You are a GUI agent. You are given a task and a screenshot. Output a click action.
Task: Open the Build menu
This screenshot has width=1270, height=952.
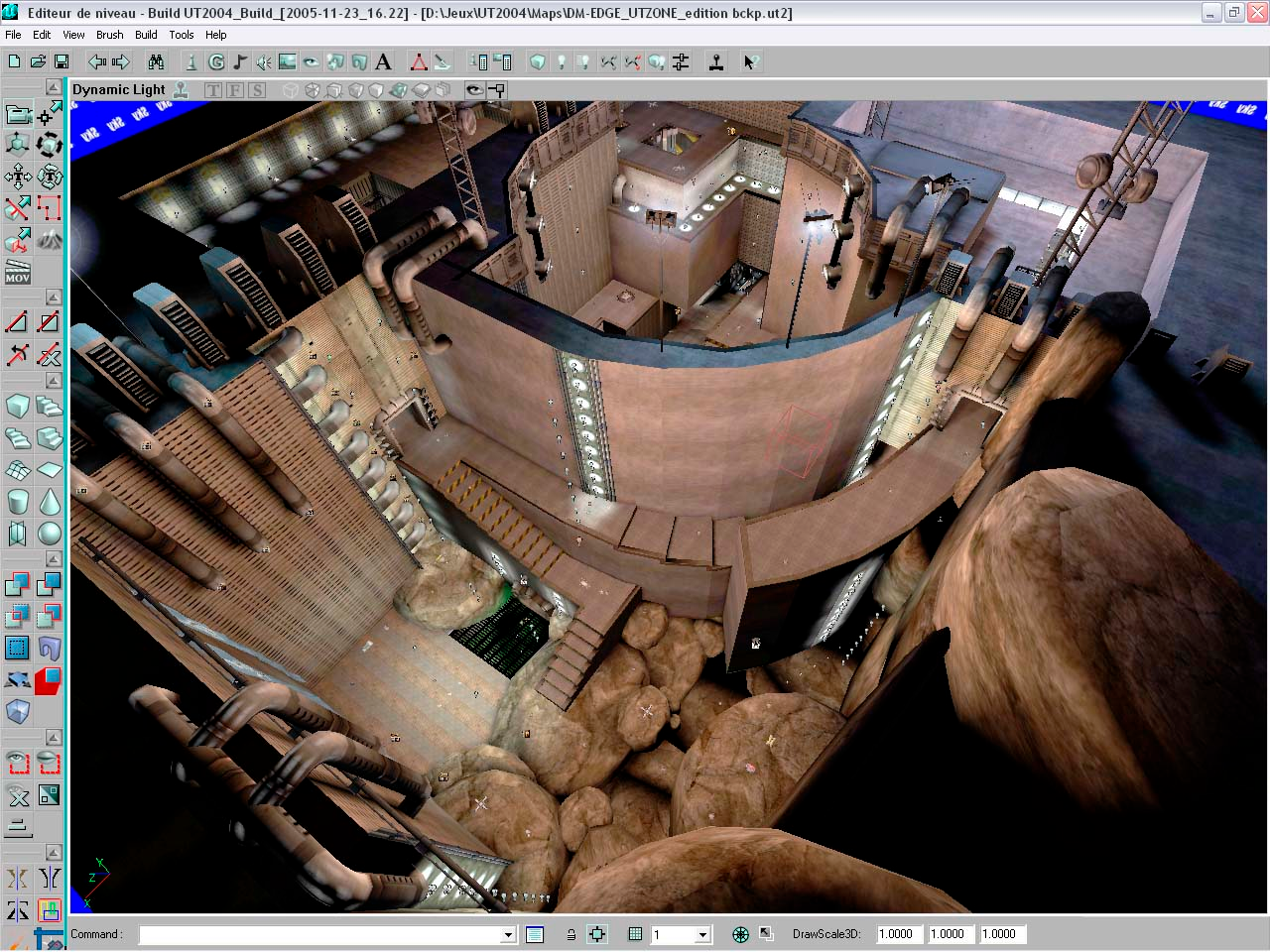coord(146,35)
